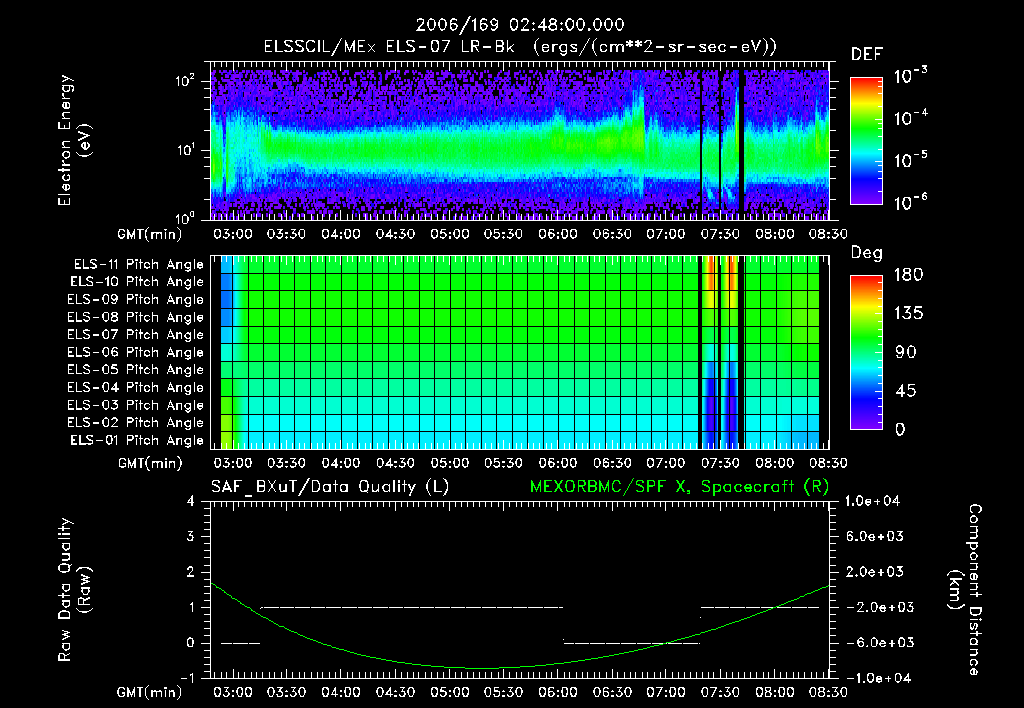Select the ELS-06 Pitch Angle row label
1024x708 pixels.
(x=135, y=353)
